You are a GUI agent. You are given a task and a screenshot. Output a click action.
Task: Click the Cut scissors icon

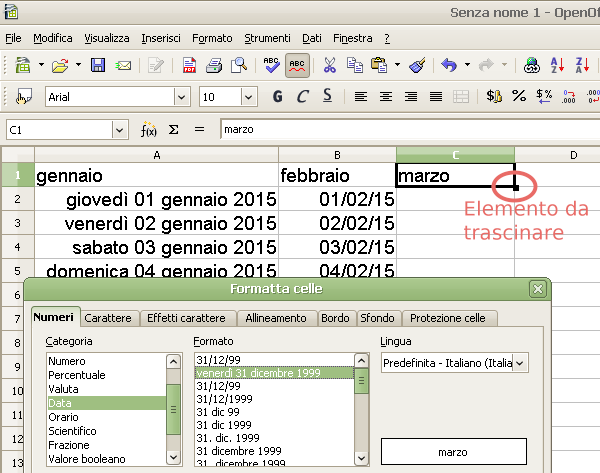(329, 66)
